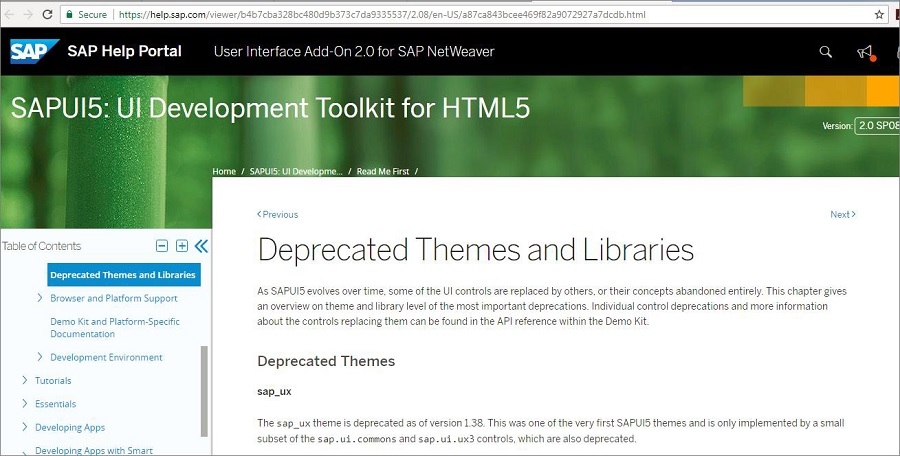Viewport: 900px width, 456px height.
Task: Open SAP Help Portal home link
Action: tap(125, 51)
